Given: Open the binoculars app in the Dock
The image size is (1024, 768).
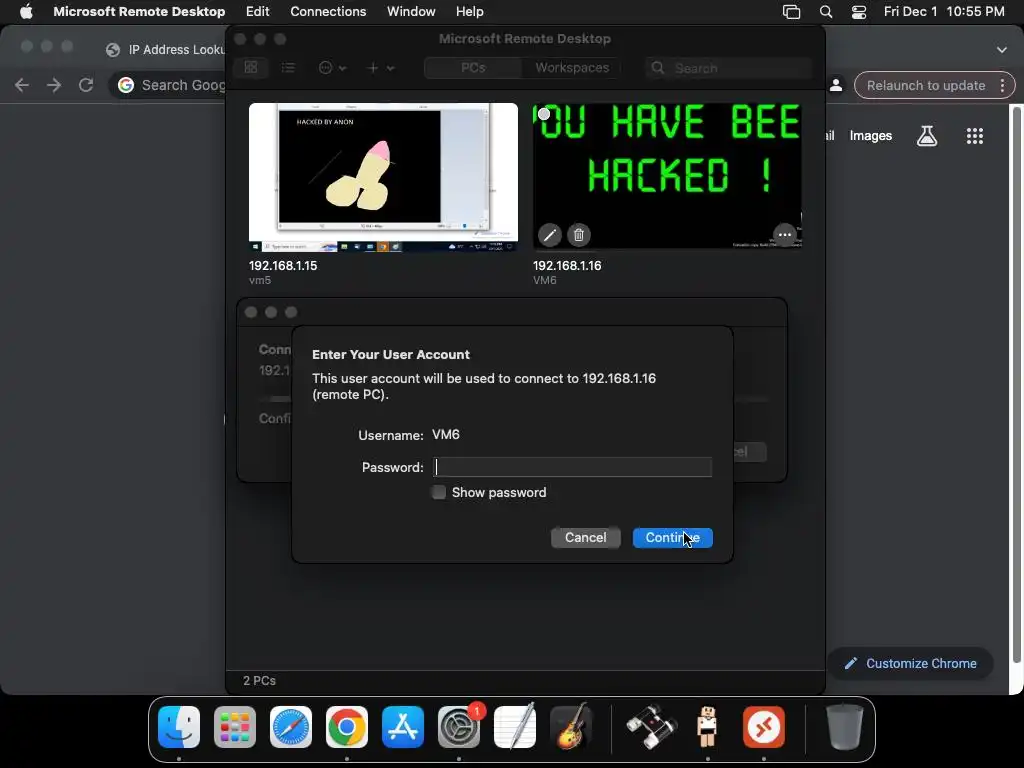Looking at the screenshot, I should pyautogui.click(x=652, y=726).
